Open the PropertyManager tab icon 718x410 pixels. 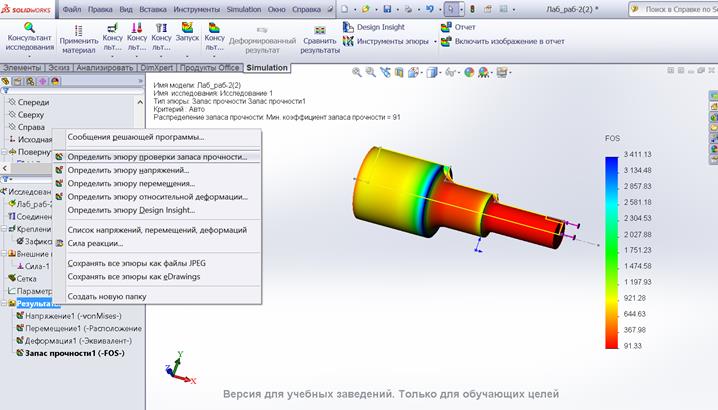click(17, 81)
